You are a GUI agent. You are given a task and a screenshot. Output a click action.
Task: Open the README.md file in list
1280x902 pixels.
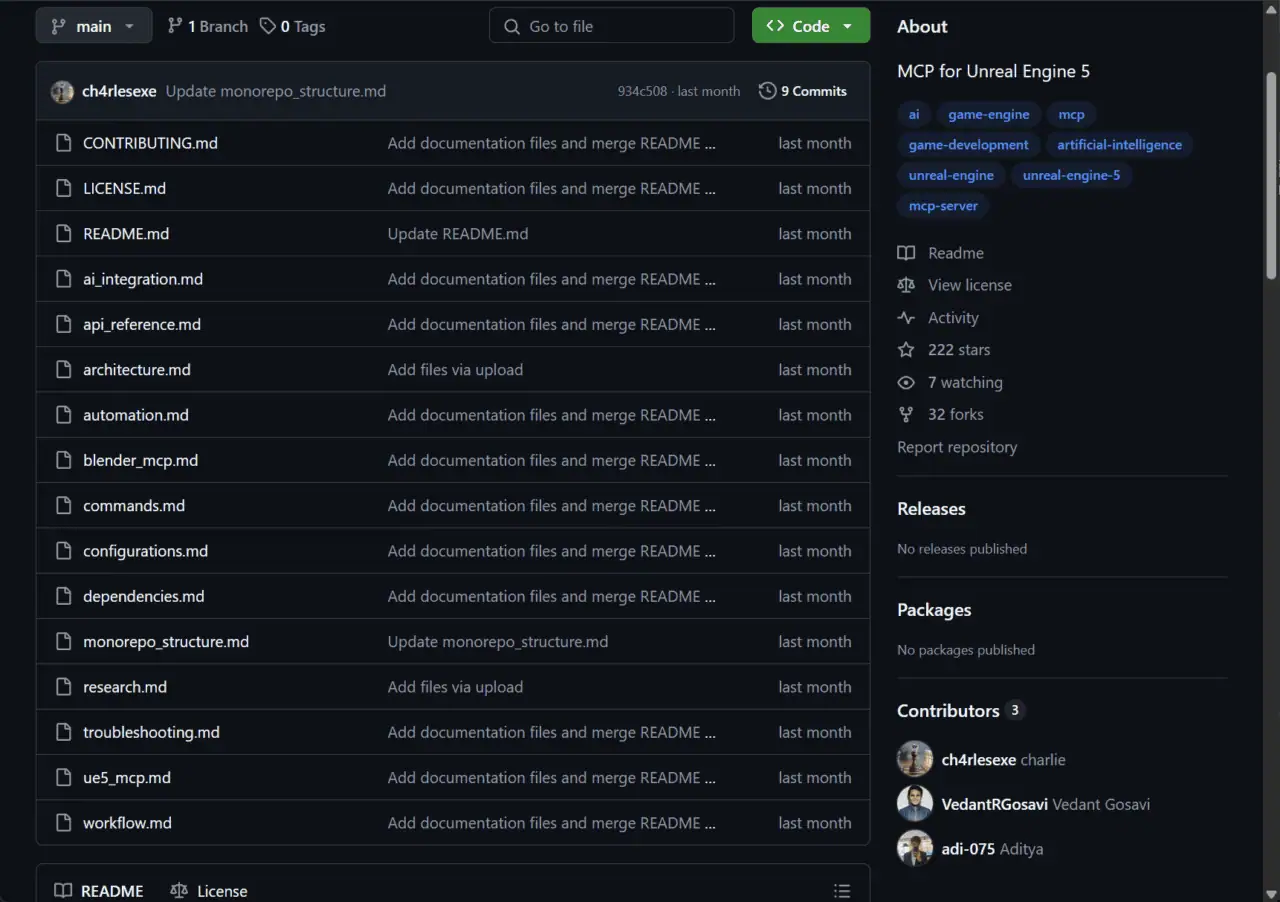point(126,234)
